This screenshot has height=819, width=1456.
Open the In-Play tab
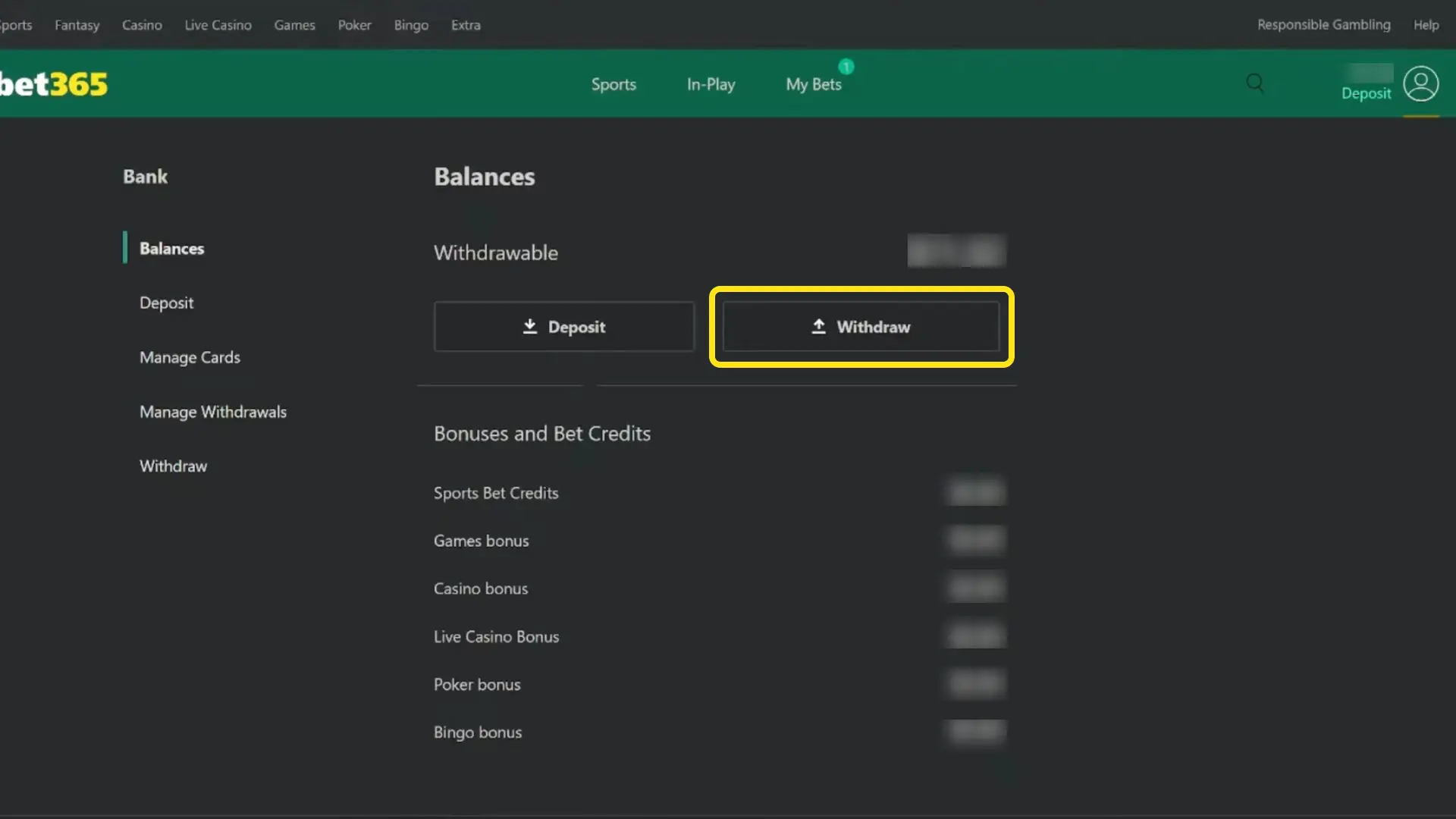(711, 84)
